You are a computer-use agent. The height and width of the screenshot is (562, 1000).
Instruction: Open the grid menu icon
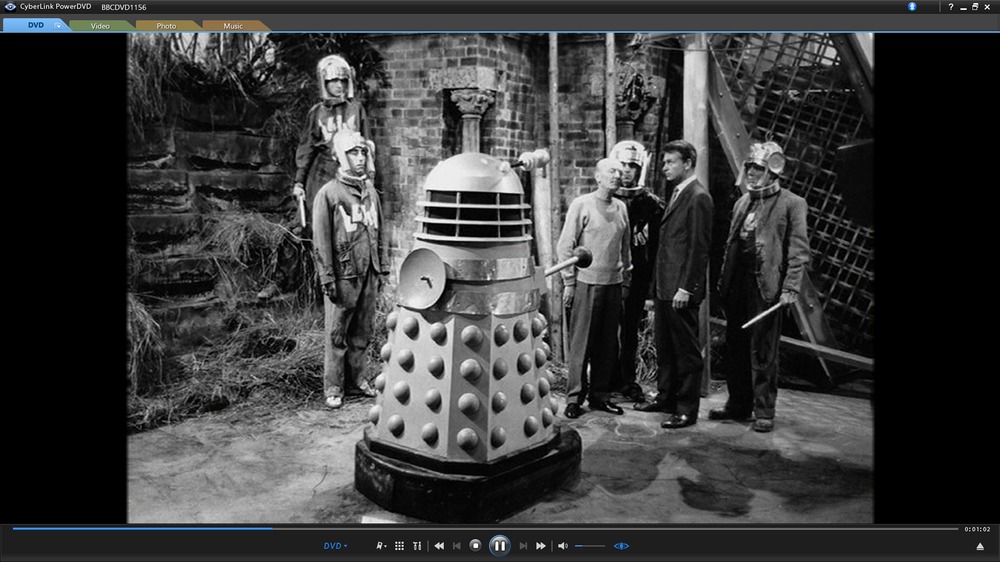coord(399,546)
